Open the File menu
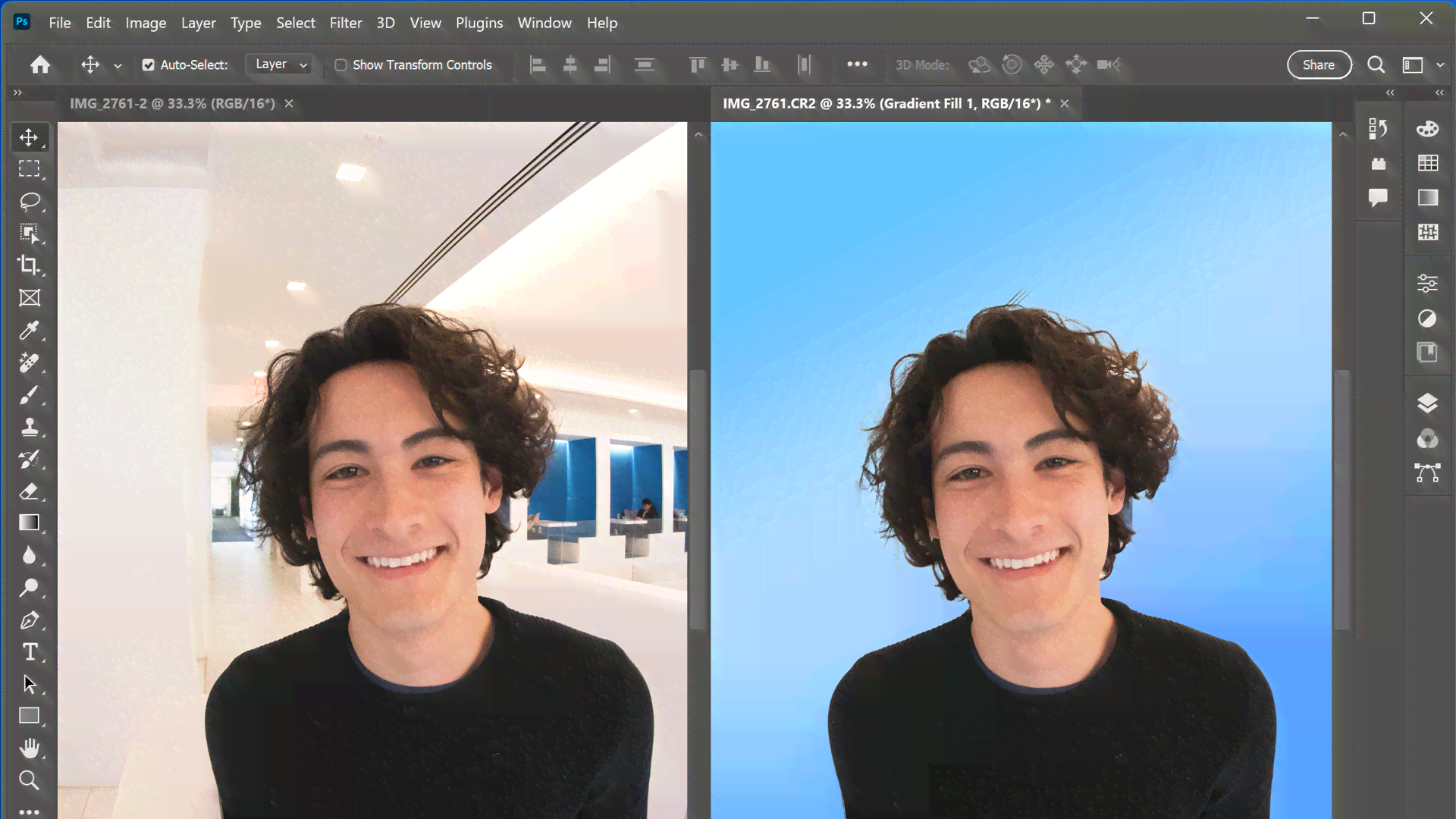The image size is (1456, 819). (60, 23)
